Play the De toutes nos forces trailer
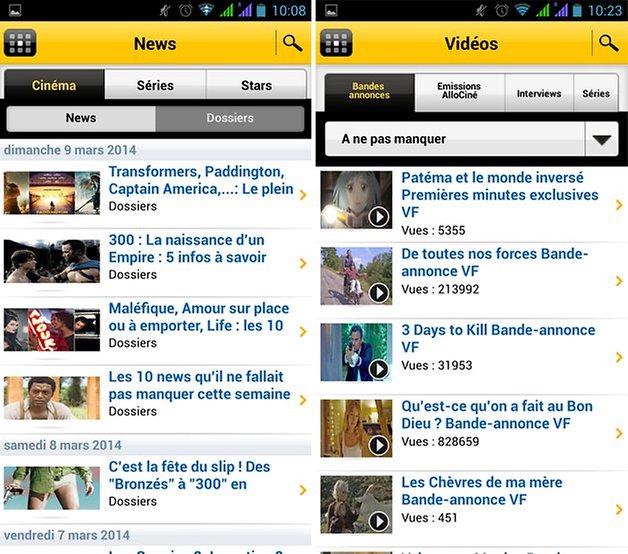Screen dimensions: 628x554 point(378,293)
